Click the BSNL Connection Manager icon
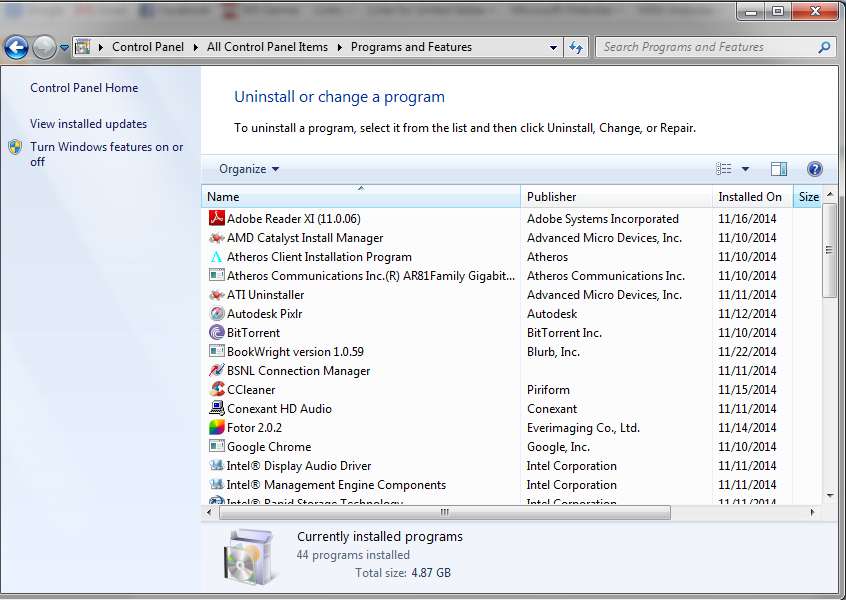 [216, 370]
